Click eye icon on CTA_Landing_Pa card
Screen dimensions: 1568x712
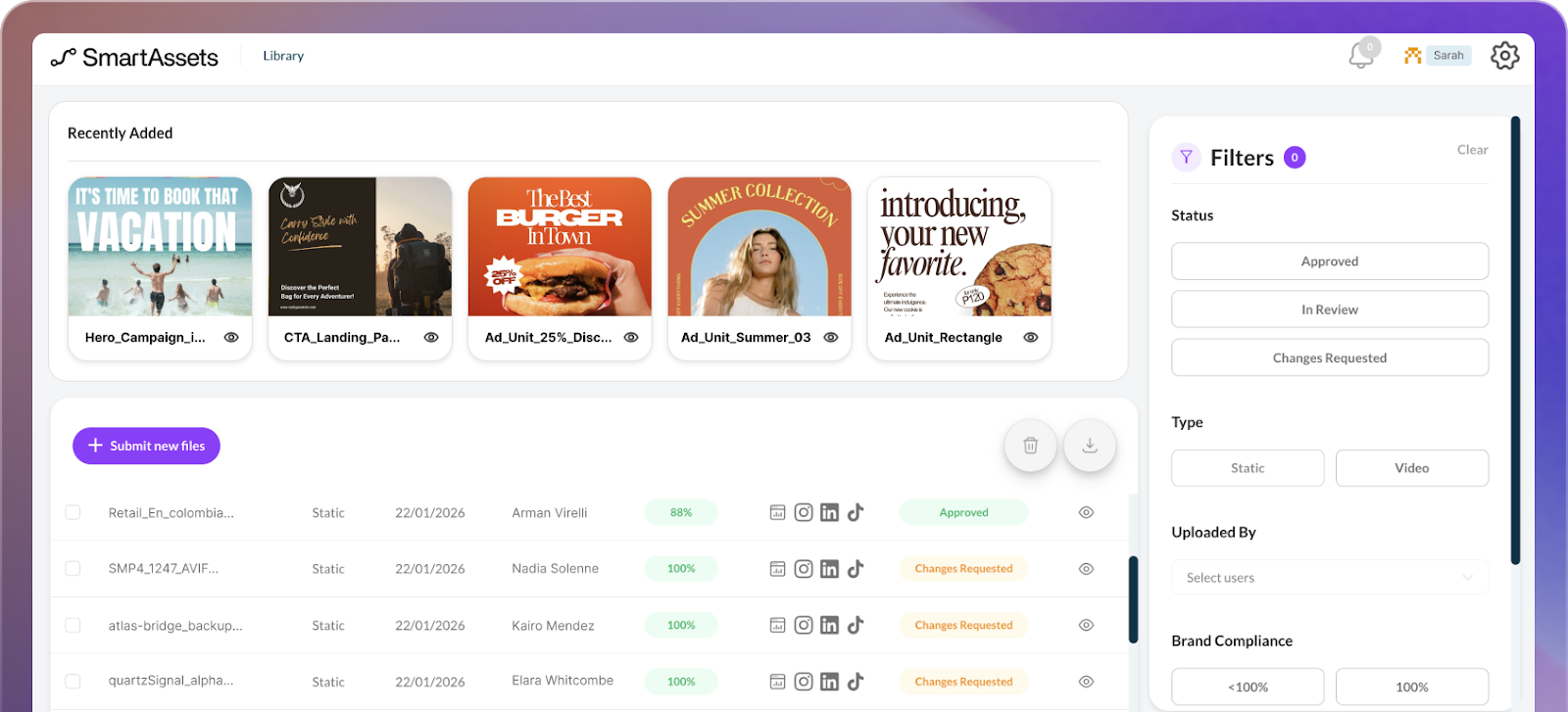click(431, 337)
